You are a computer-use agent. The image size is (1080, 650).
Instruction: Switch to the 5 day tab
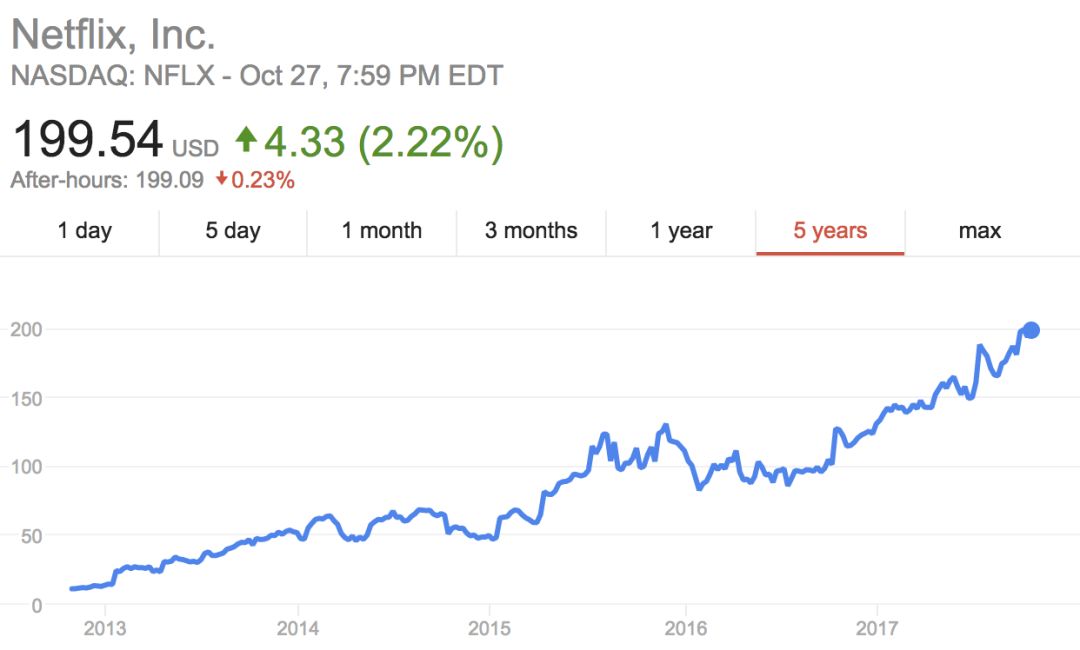pos(233,231)
